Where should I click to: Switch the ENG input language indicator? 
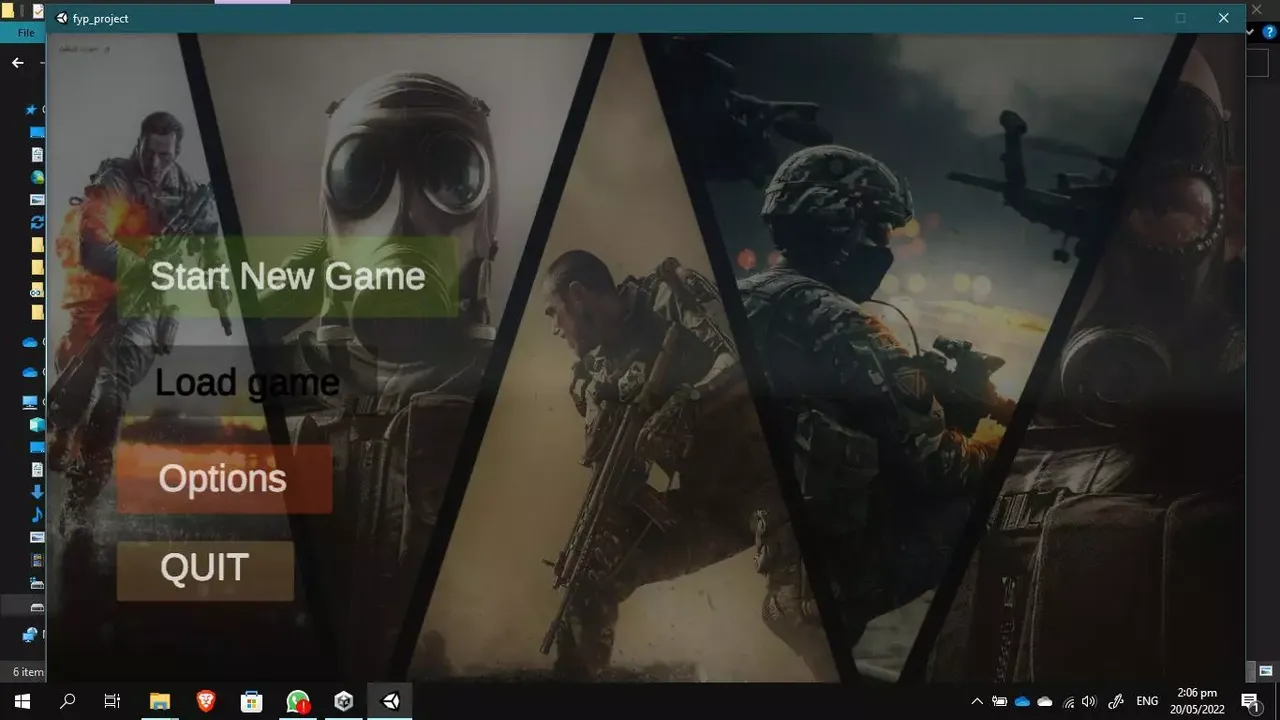coord(1148,701)
